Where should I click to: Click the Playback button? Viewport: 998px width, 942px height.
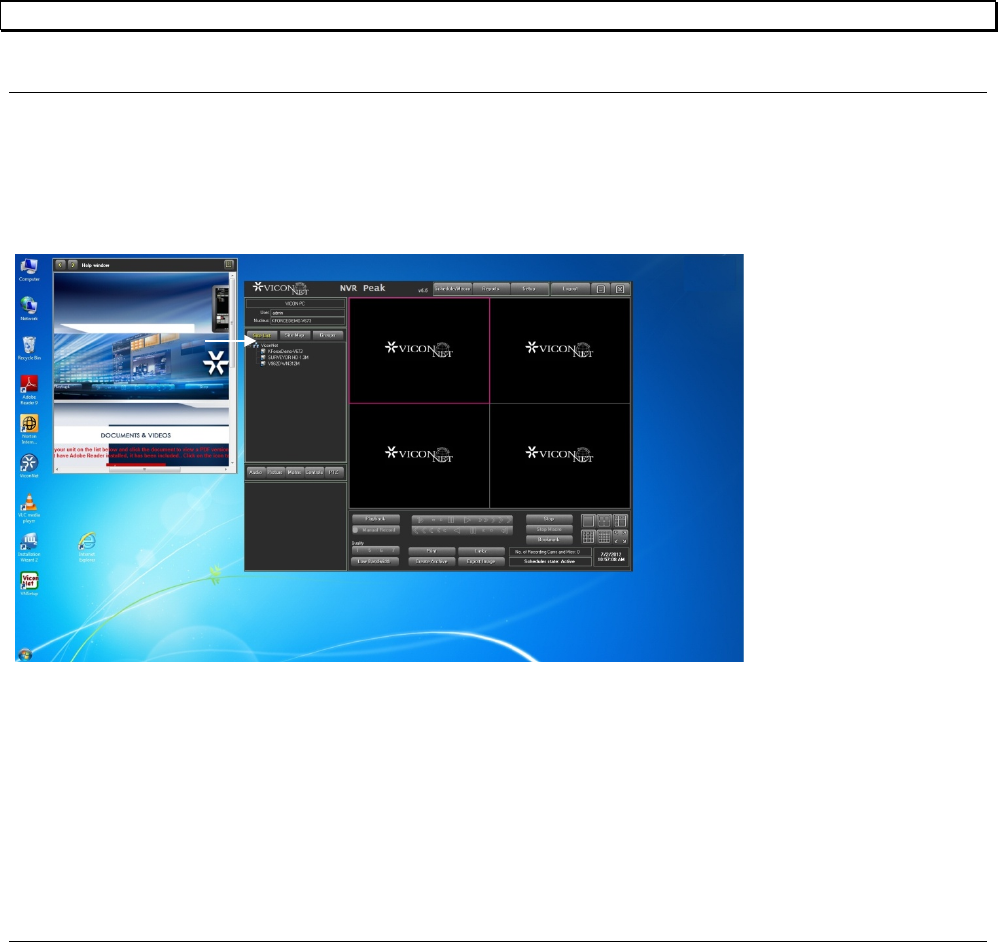(376, 519)
